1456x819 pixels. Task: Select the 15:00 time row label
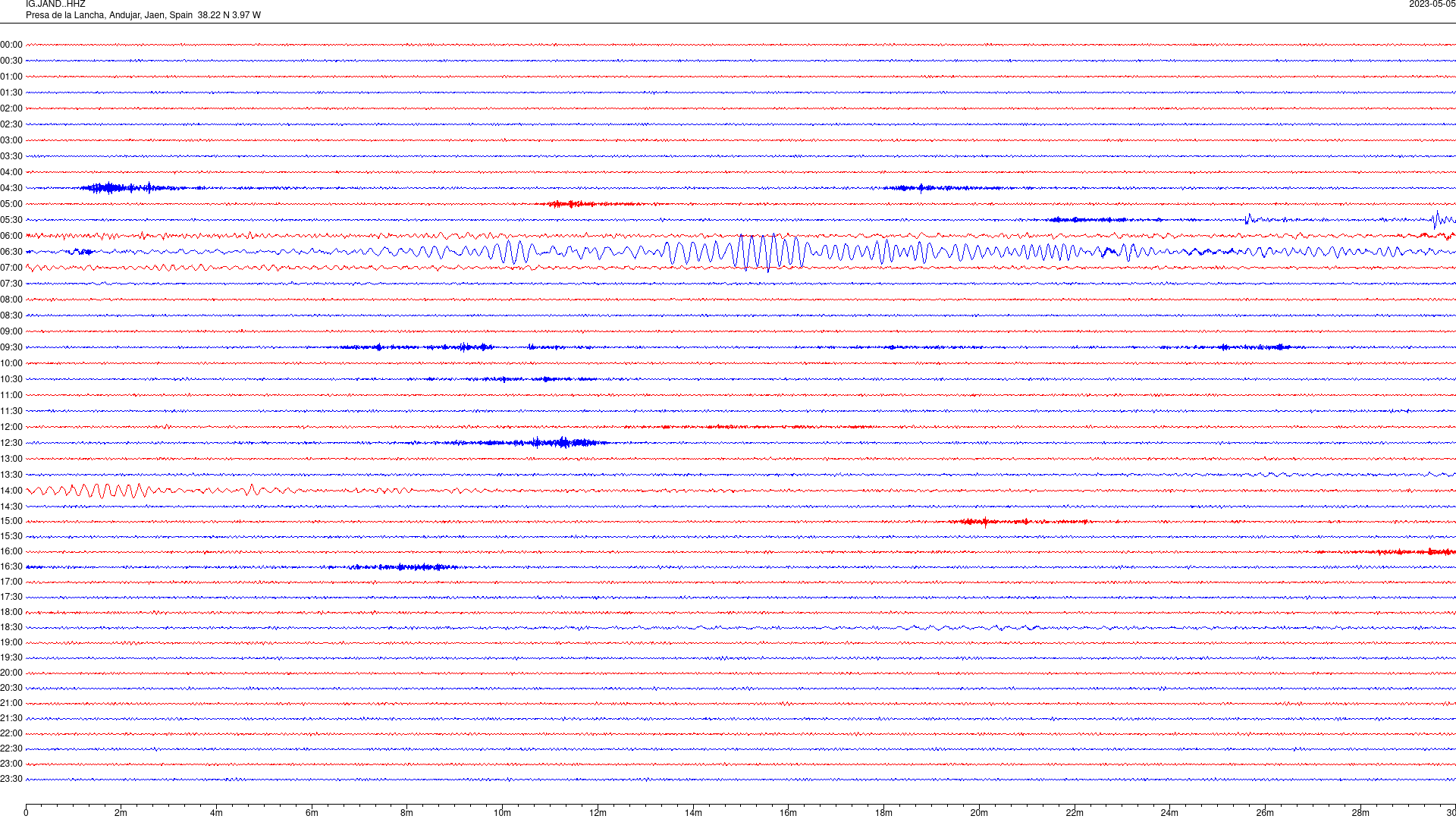11,521
